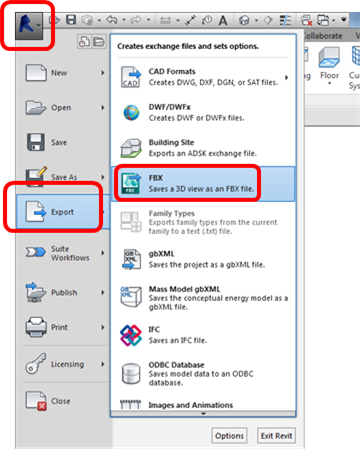Click the Default 3D View house icon

coord(244,20)
